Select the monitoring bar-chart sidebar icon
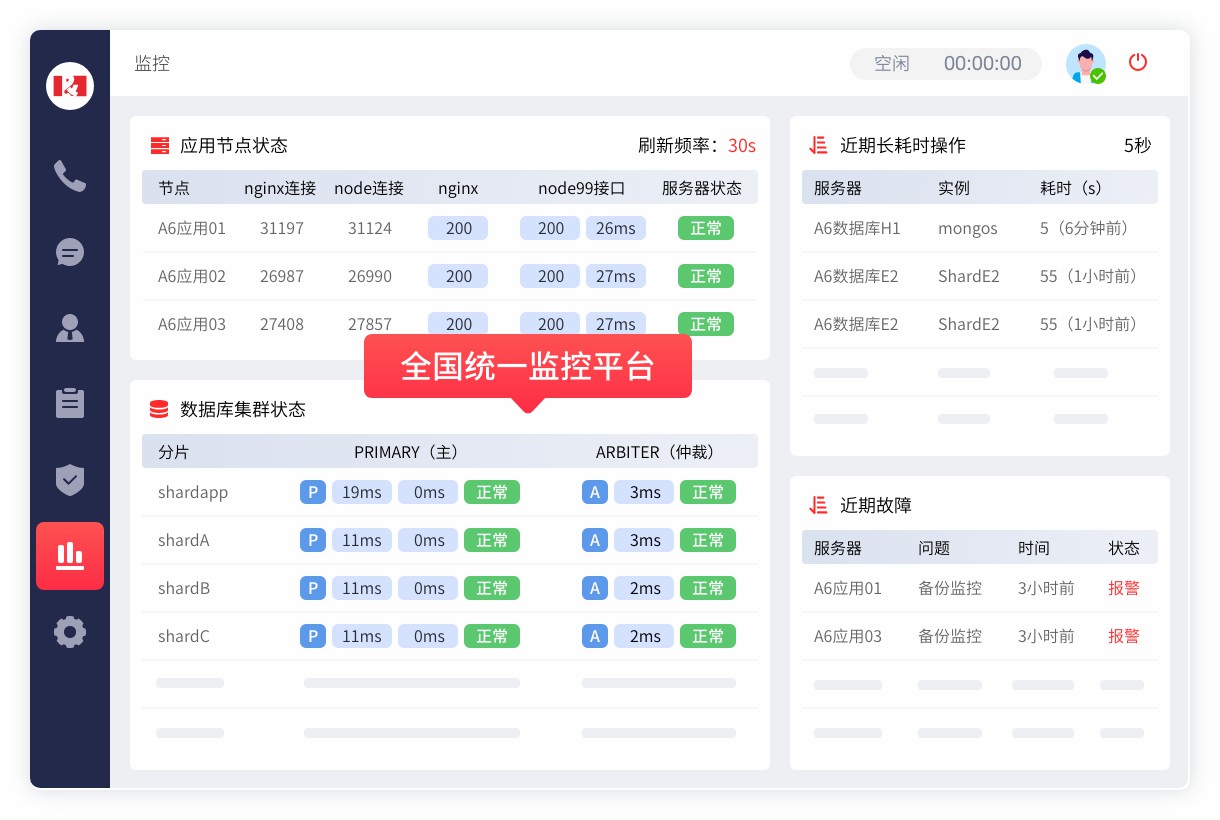The image size is (1220, 820). point(69,556)
